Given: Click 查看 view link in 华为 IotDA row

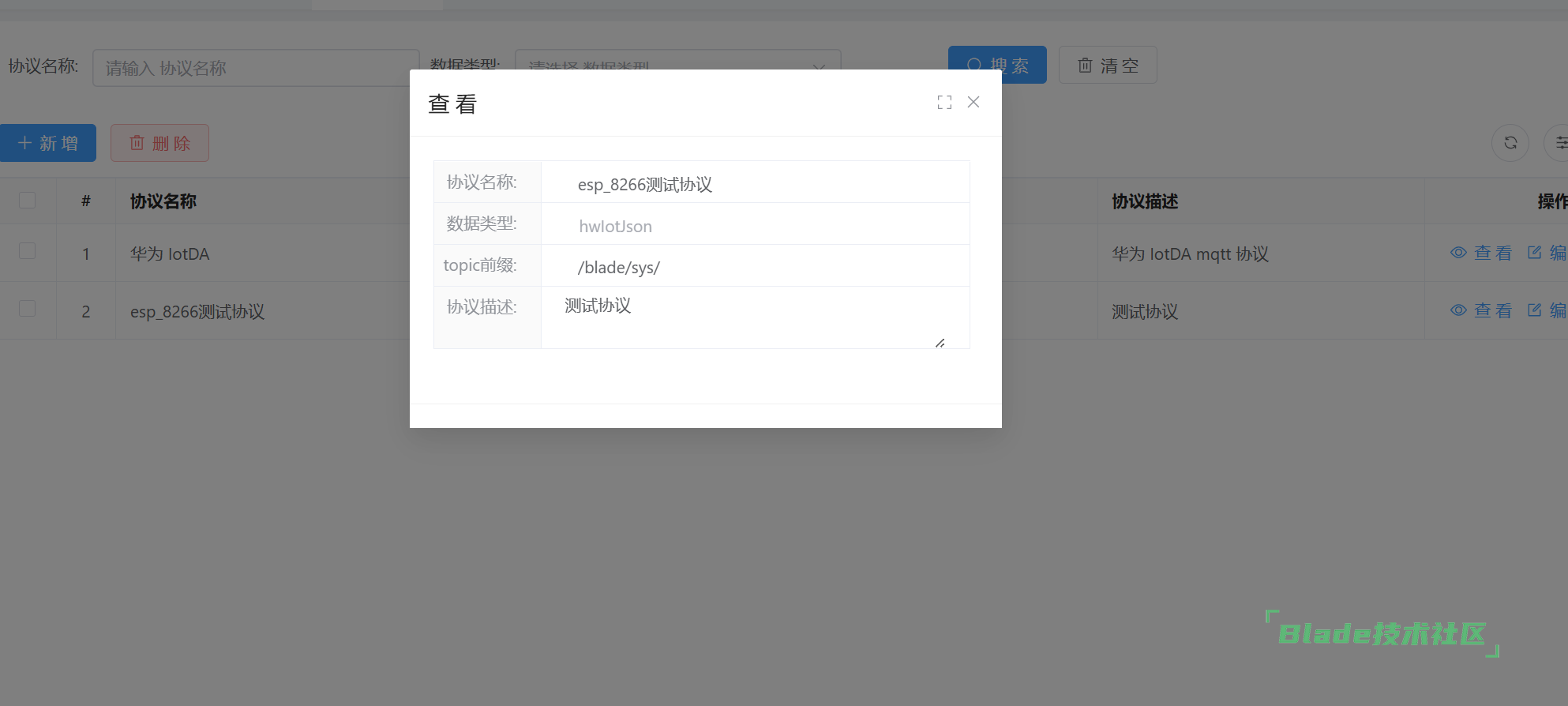Looking at the screenshot, I should (x=1481, y=253).
